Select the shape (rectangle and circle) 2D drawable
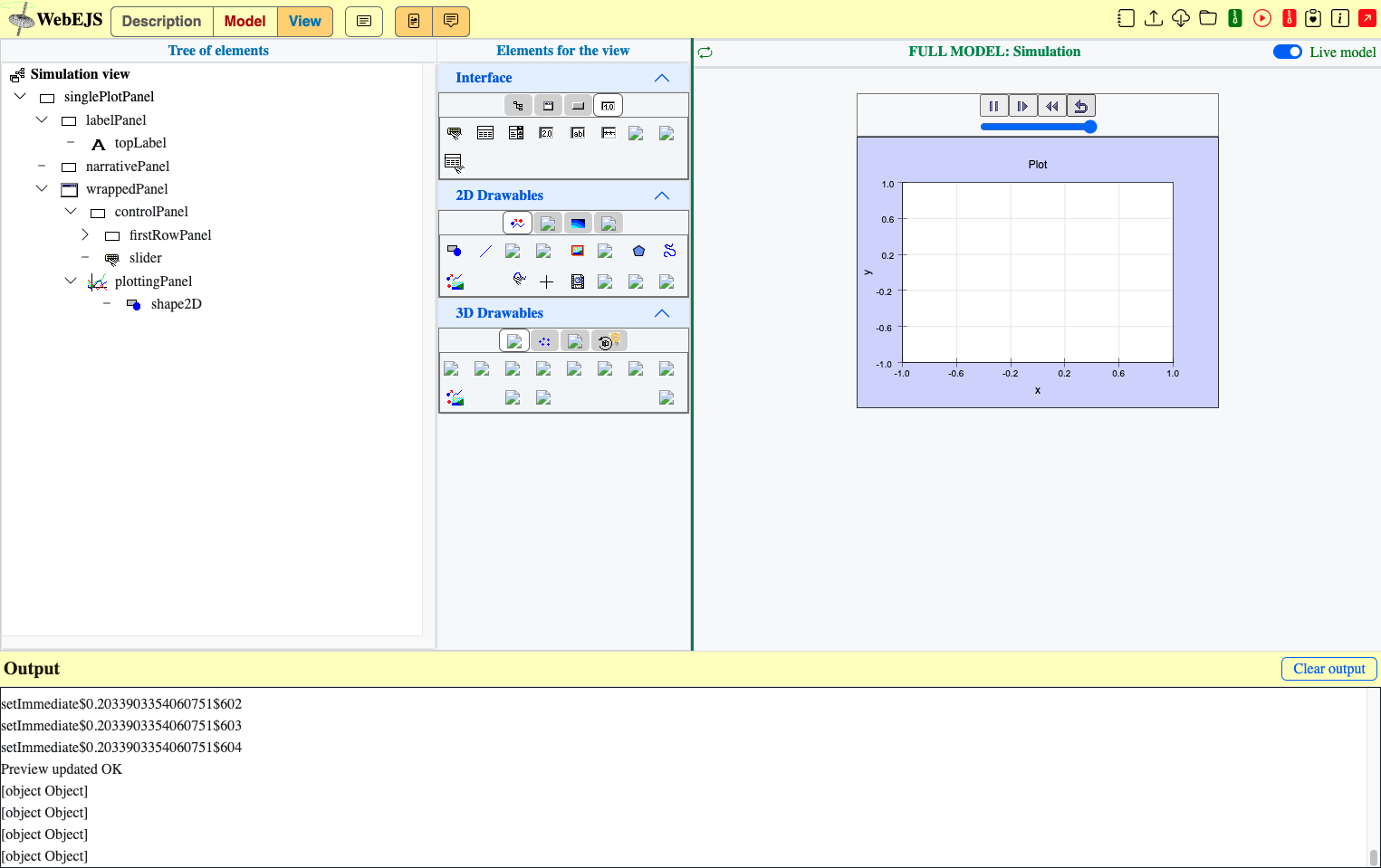Screen dimensions: 1381x868 (x=455, y=251)
